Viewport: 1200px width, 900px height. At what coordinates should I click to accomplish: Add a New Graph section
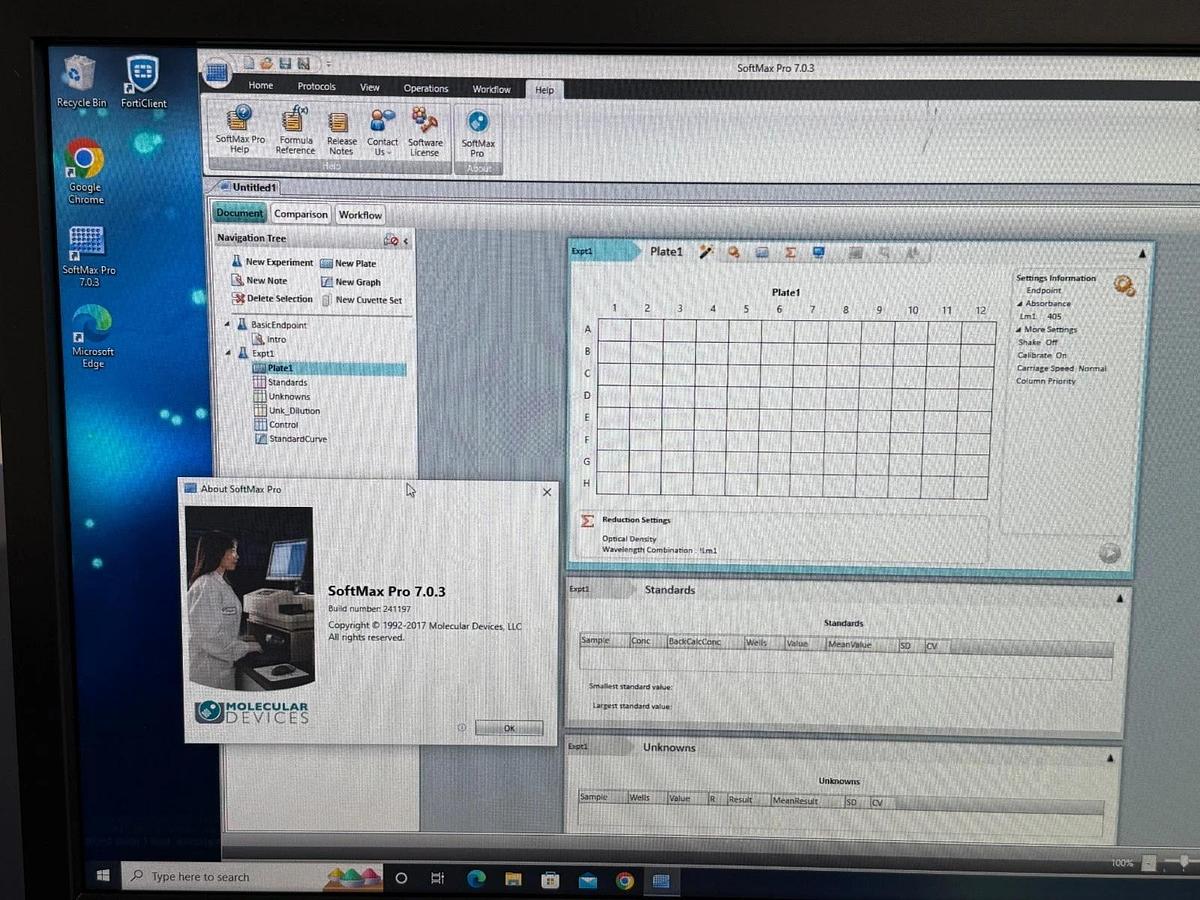pyautogui.click(x=351, y=282)
